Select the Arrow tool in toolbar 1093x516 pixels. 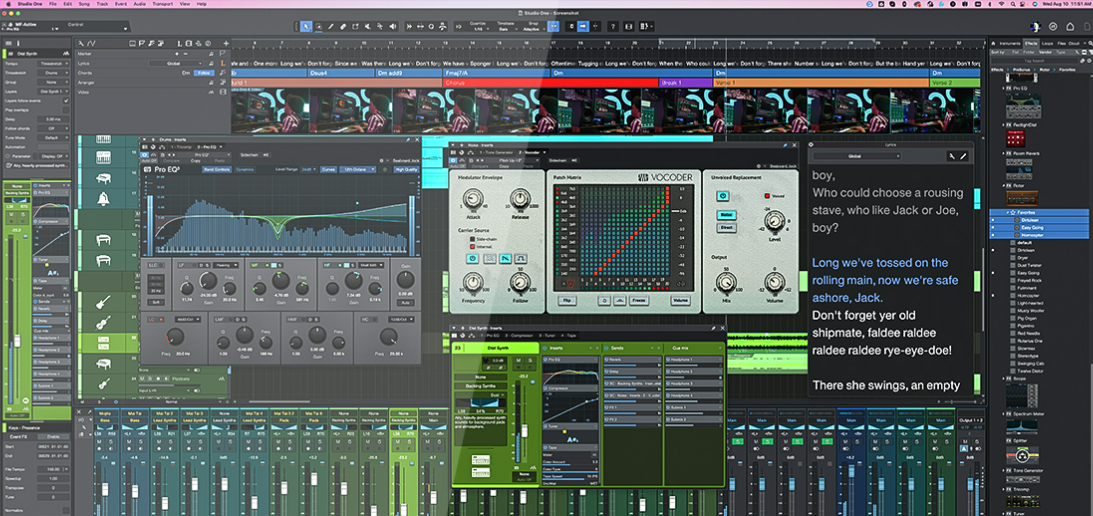pos(305,26)
